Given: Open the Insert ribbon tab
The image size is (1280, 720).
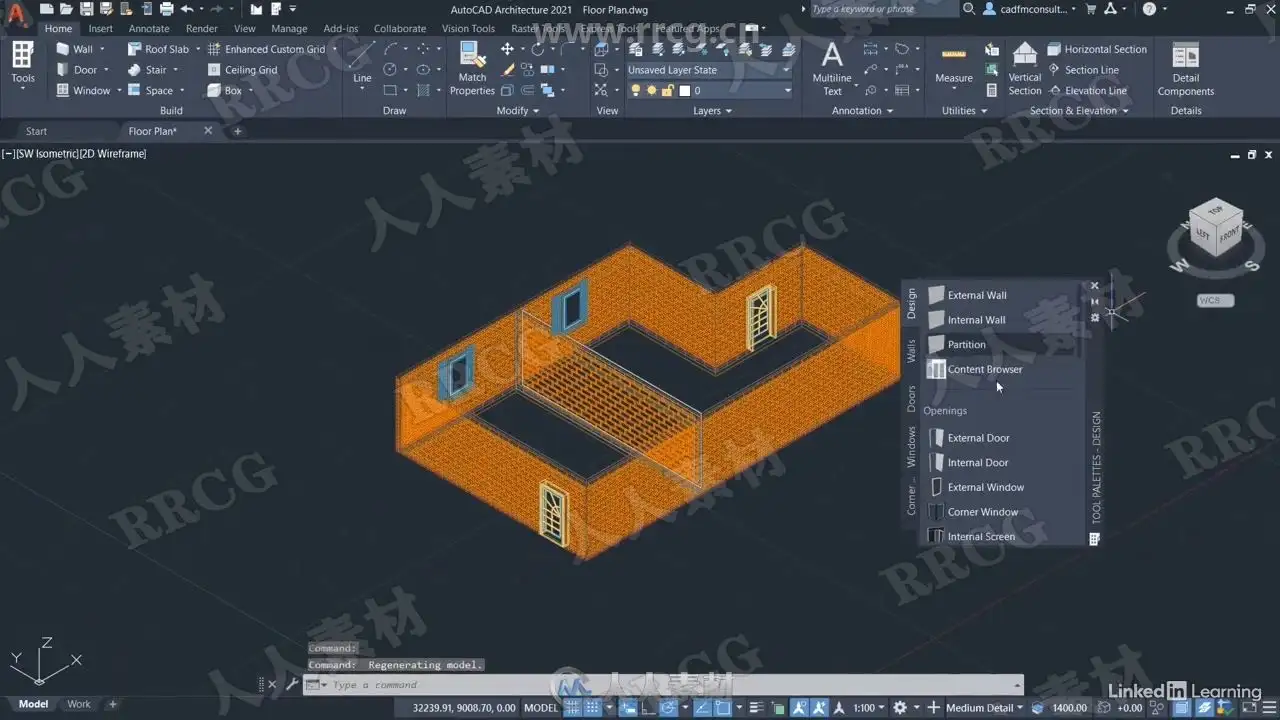Looking at the screenshot, I should pos(101,29).
